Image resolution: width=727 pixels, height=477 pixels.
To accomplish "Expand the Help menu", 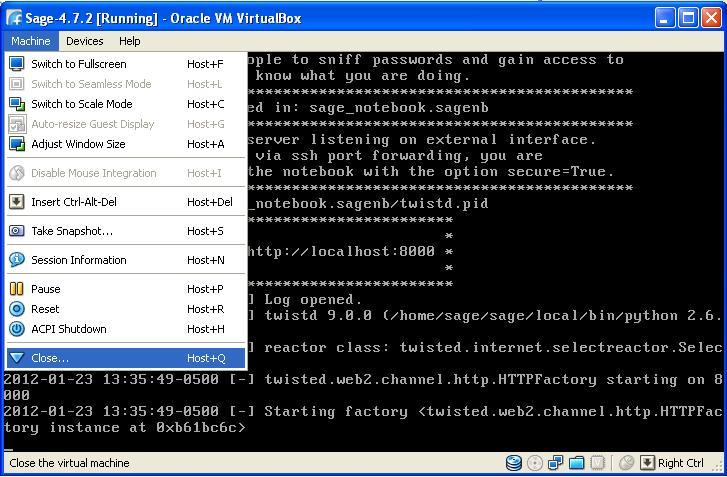I will (x=130, y=41).
